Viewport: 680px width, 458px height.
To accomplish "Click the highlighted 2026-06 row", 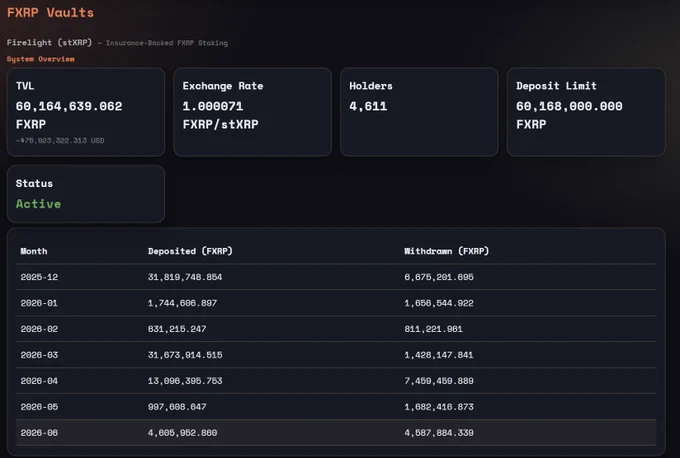I will (x=336, y=433).
